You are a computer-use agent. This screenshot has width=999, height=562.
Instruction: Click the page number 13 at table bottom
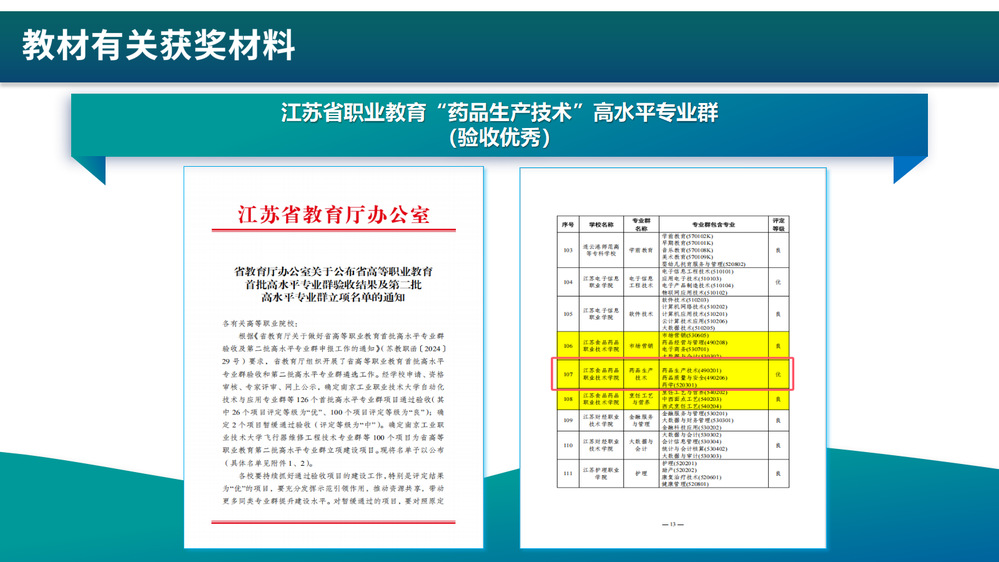point(673,525)
